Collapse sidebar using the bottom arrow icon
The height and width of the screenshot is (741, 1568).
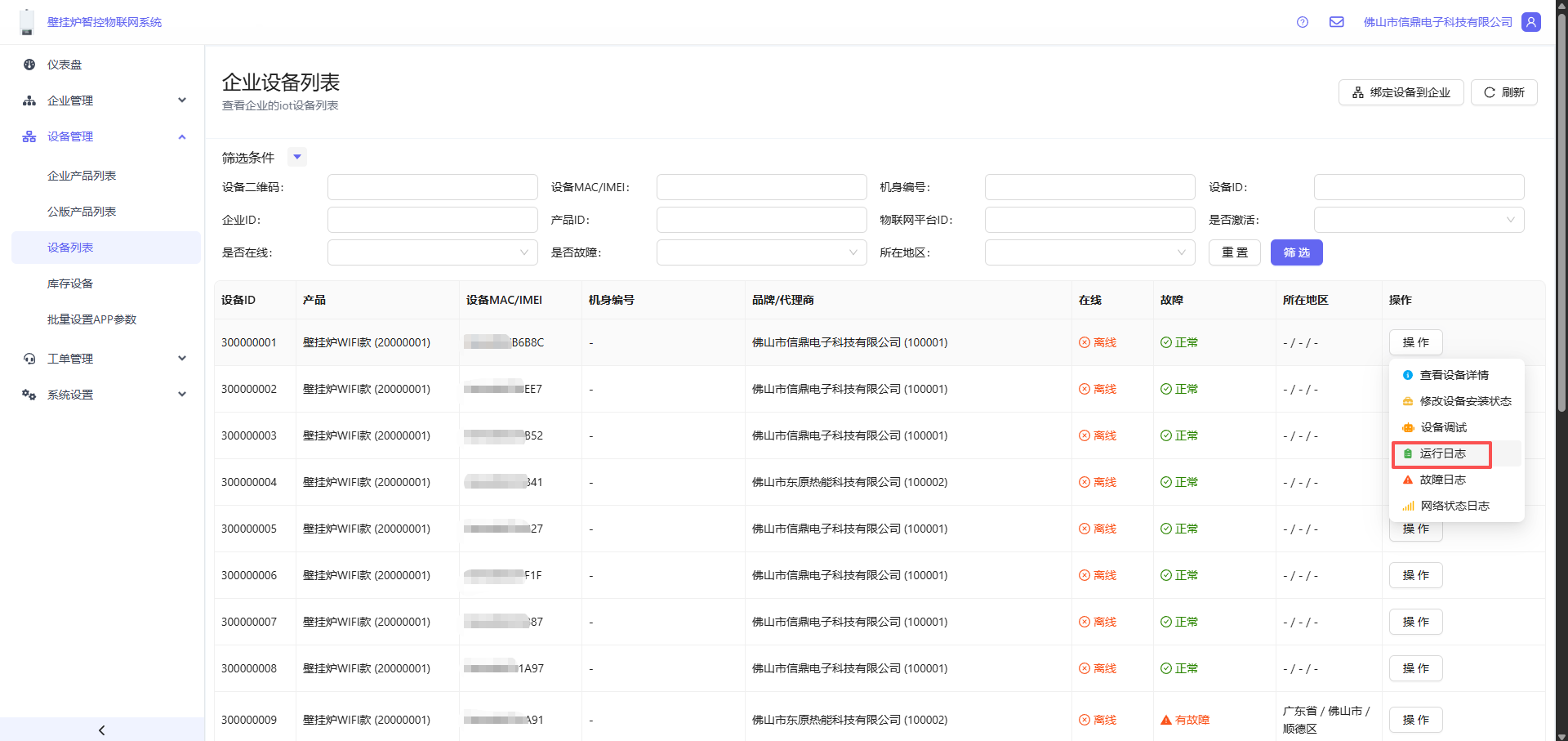point(102,730)
